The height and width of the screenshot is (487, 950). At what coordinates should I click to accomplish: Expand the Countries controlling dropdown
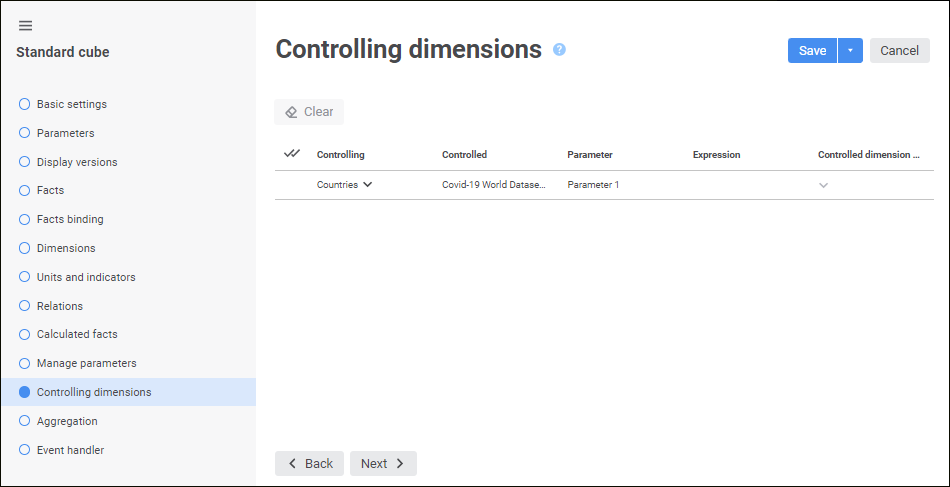368,185
